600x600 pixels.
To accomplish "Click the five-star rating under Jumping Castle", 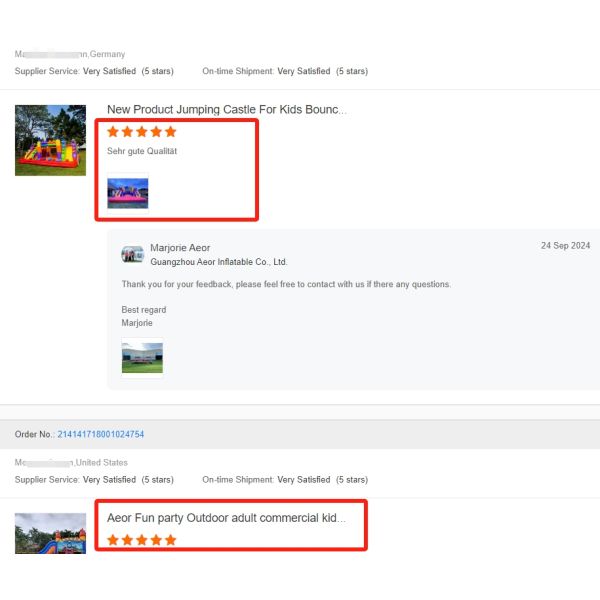I will 142,132.
